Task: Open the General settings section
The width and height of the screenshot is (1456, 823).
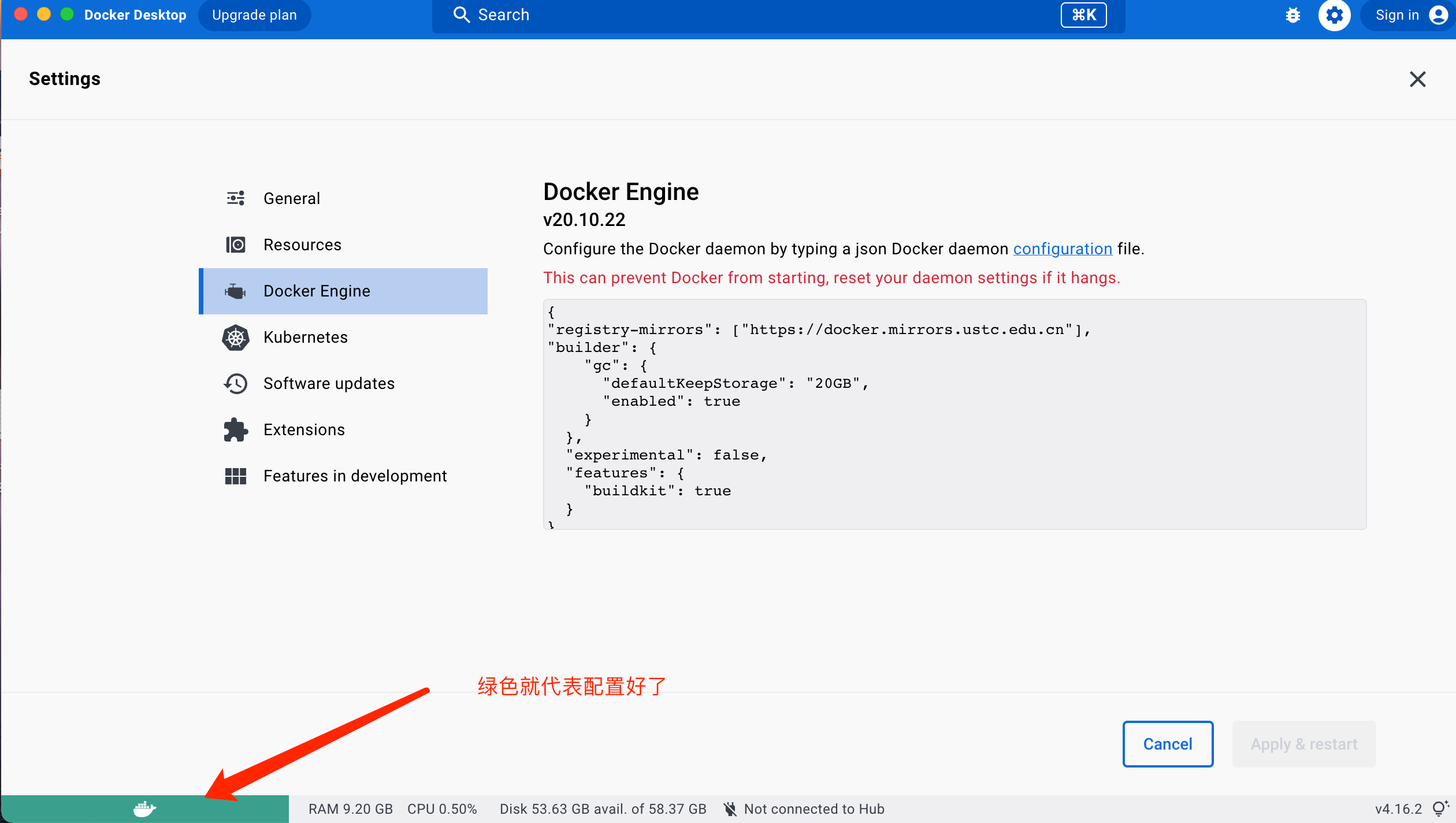Action: (343, 198)
